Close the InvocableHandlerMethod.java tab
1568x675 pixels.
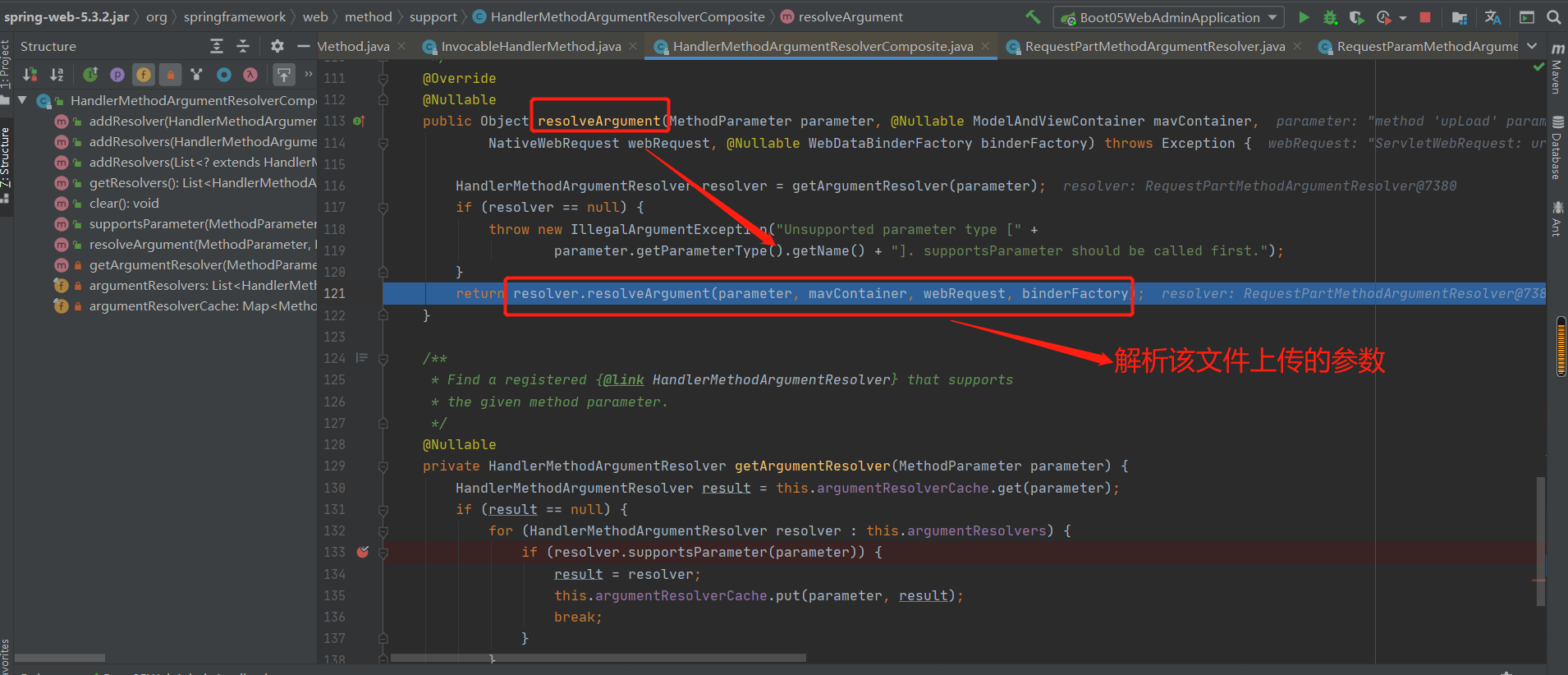[633, 47]
